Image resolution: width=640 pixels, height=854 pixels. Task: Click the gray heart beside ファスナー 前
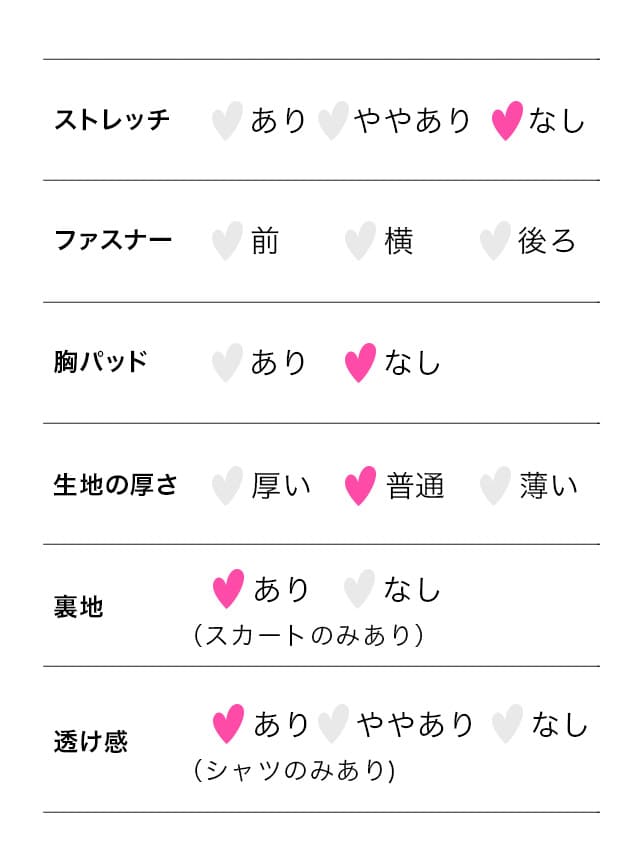(x=227, y=242)
